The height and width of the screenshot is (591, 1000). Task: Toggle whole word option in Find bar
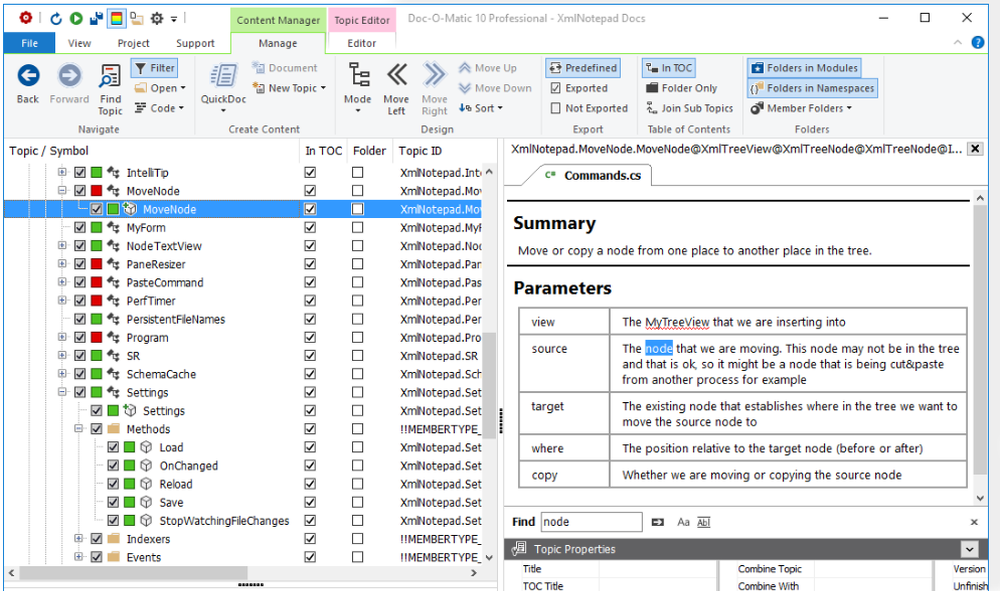(703, 522)
